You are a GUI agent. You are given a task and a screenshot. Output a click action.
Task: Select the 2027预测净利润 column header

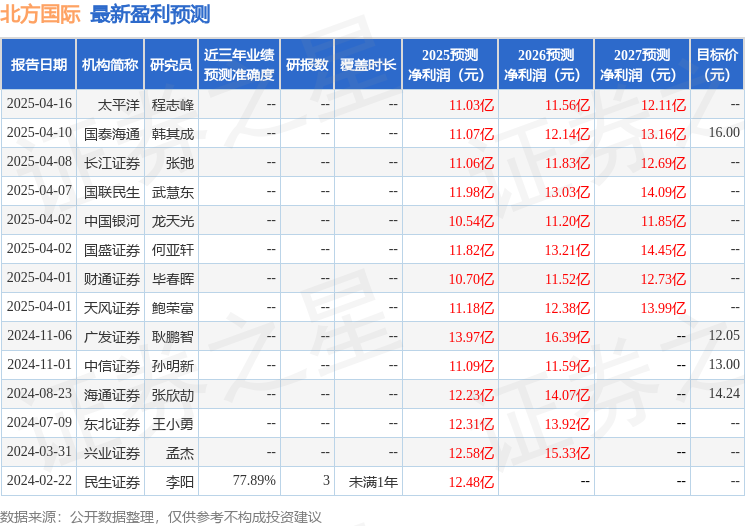[642, 65]
